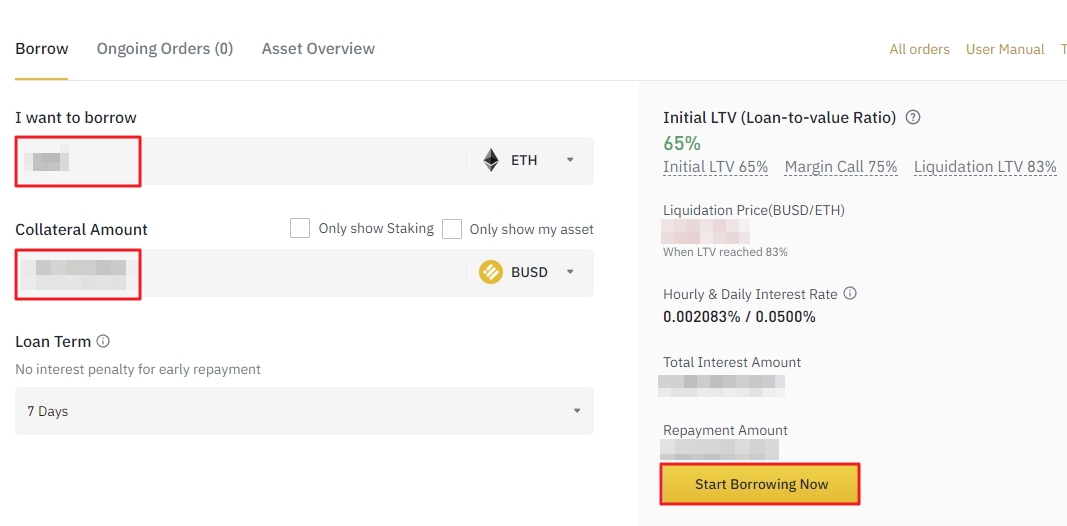Expand the 7 Days loan term dropdown
1067x526 pixels.
[576, 411]
